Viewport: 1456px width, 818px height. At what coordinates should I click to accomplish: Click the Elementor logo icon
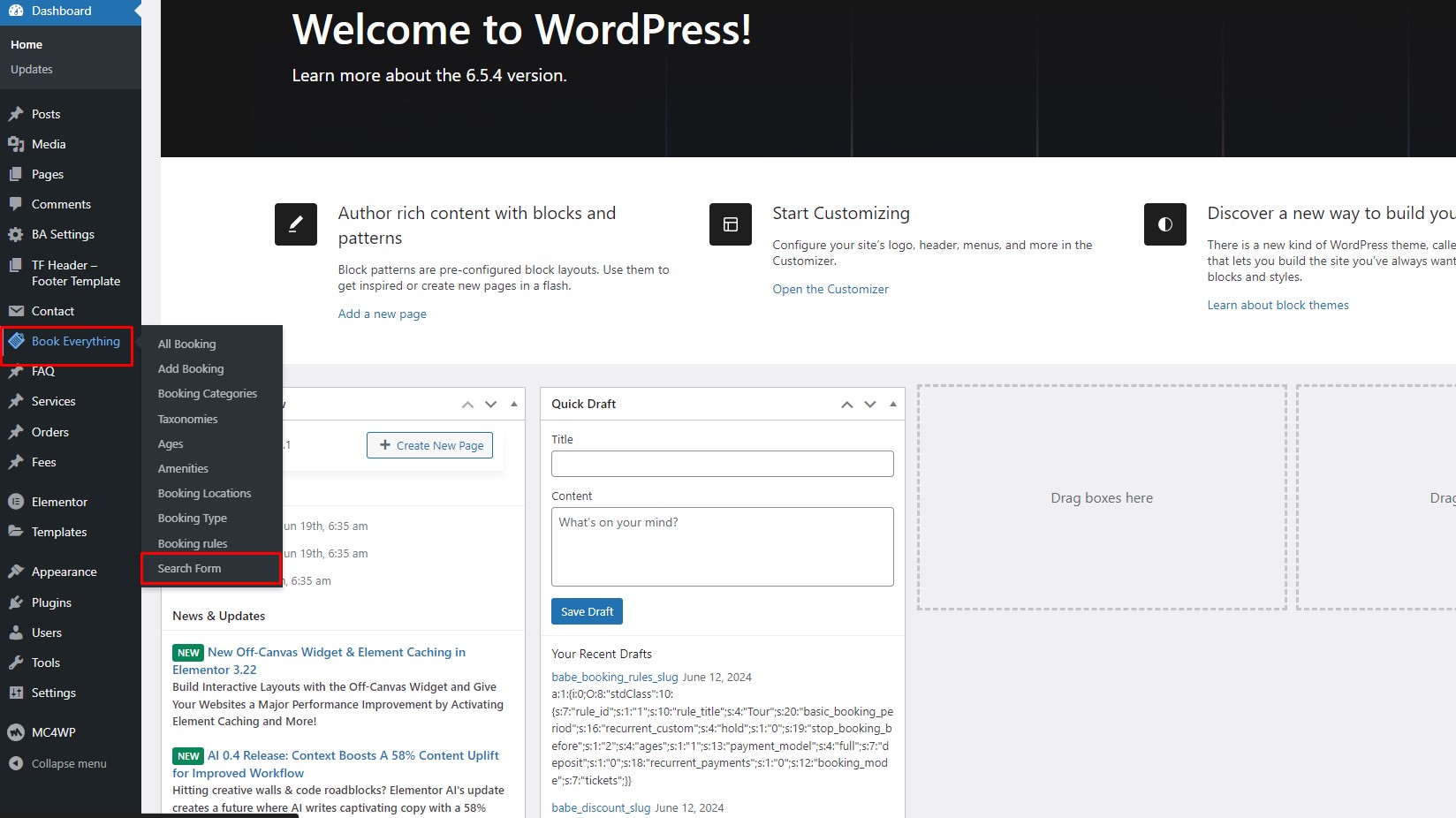16,502
